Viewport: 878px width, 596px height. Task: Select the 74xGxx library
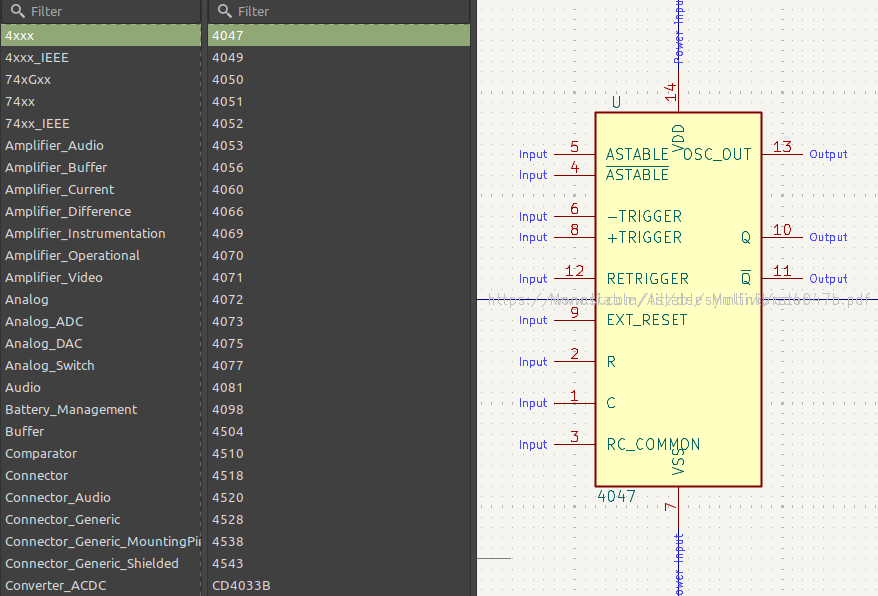pyautogui.click(x=28, y=79)
